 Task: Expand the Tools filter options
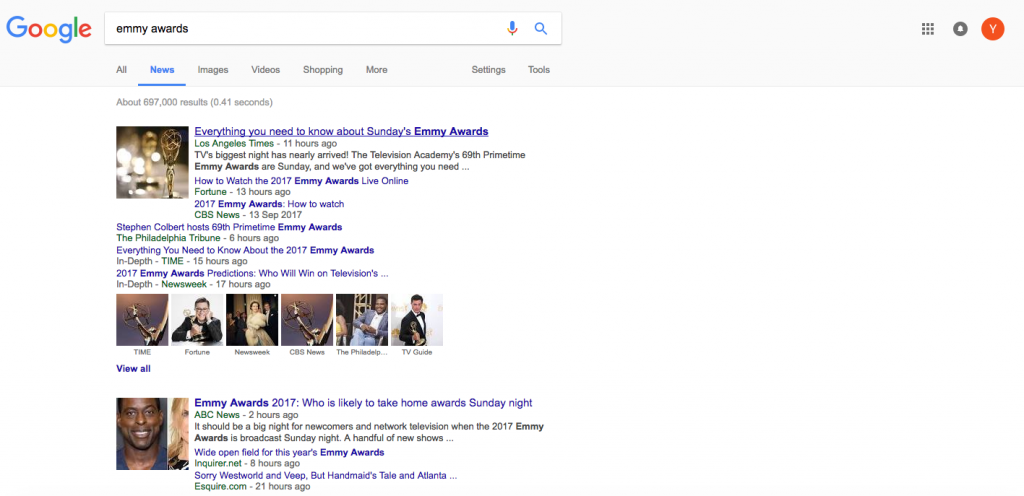[539, 70]
